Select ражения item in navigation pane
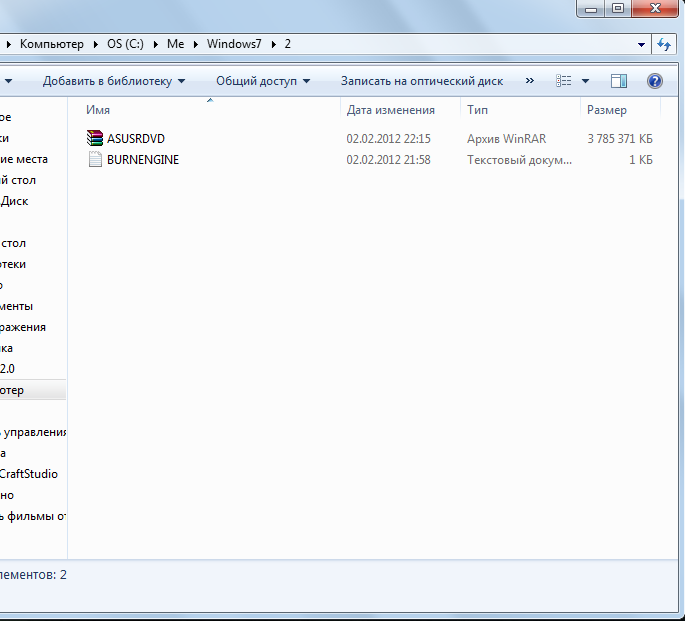Viewport: 685px width, 621px height. point(23,327)
